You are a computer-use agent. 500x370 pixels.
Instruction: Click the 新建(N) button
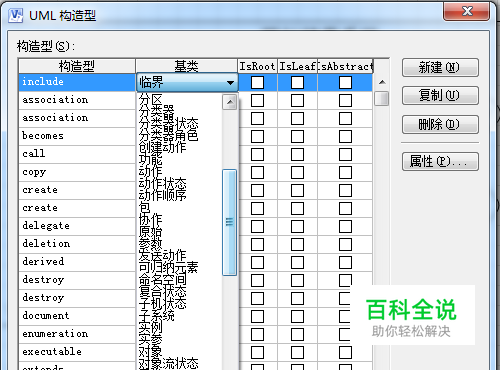(440, 68)
